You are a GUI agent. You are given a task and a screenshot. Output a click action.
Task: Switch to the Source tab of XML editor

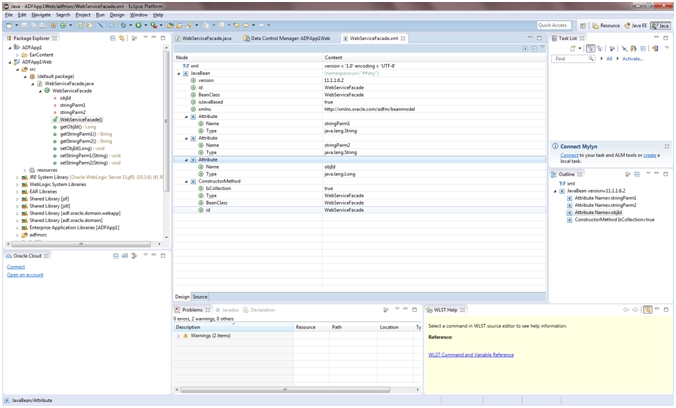click(x=200, y=297)
